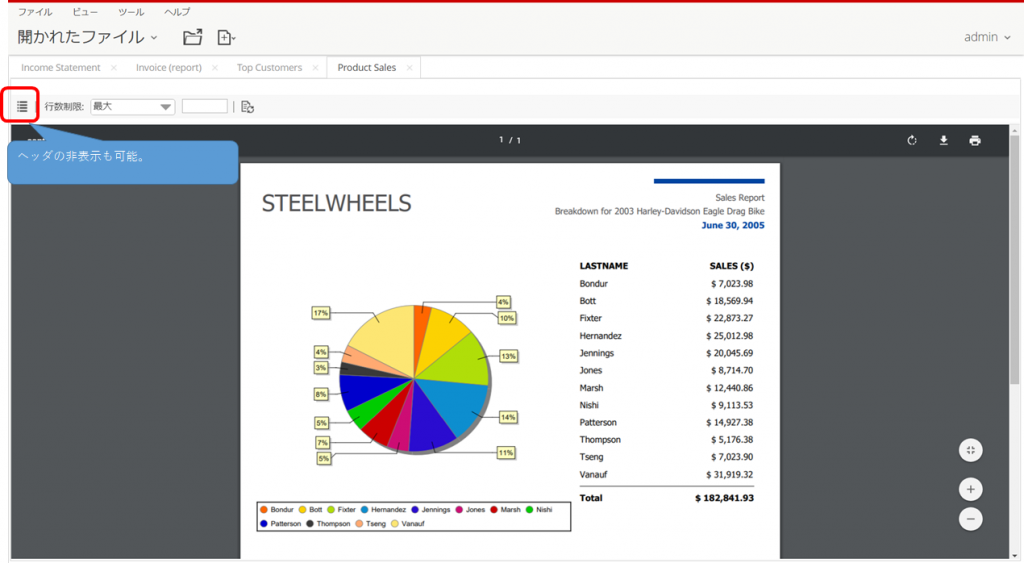Viewport: 1024px width, 563px height.
Task: Close the Invoice (report) tab
Action: [x=215, y=68]
